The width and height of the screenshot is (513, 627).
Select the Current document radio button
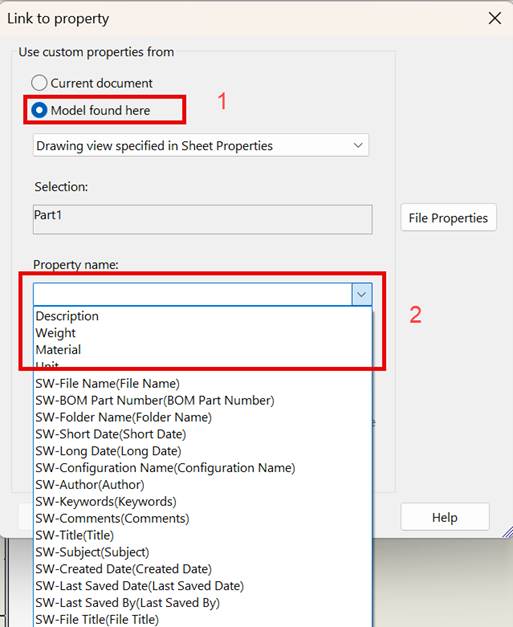coord(39,83)
